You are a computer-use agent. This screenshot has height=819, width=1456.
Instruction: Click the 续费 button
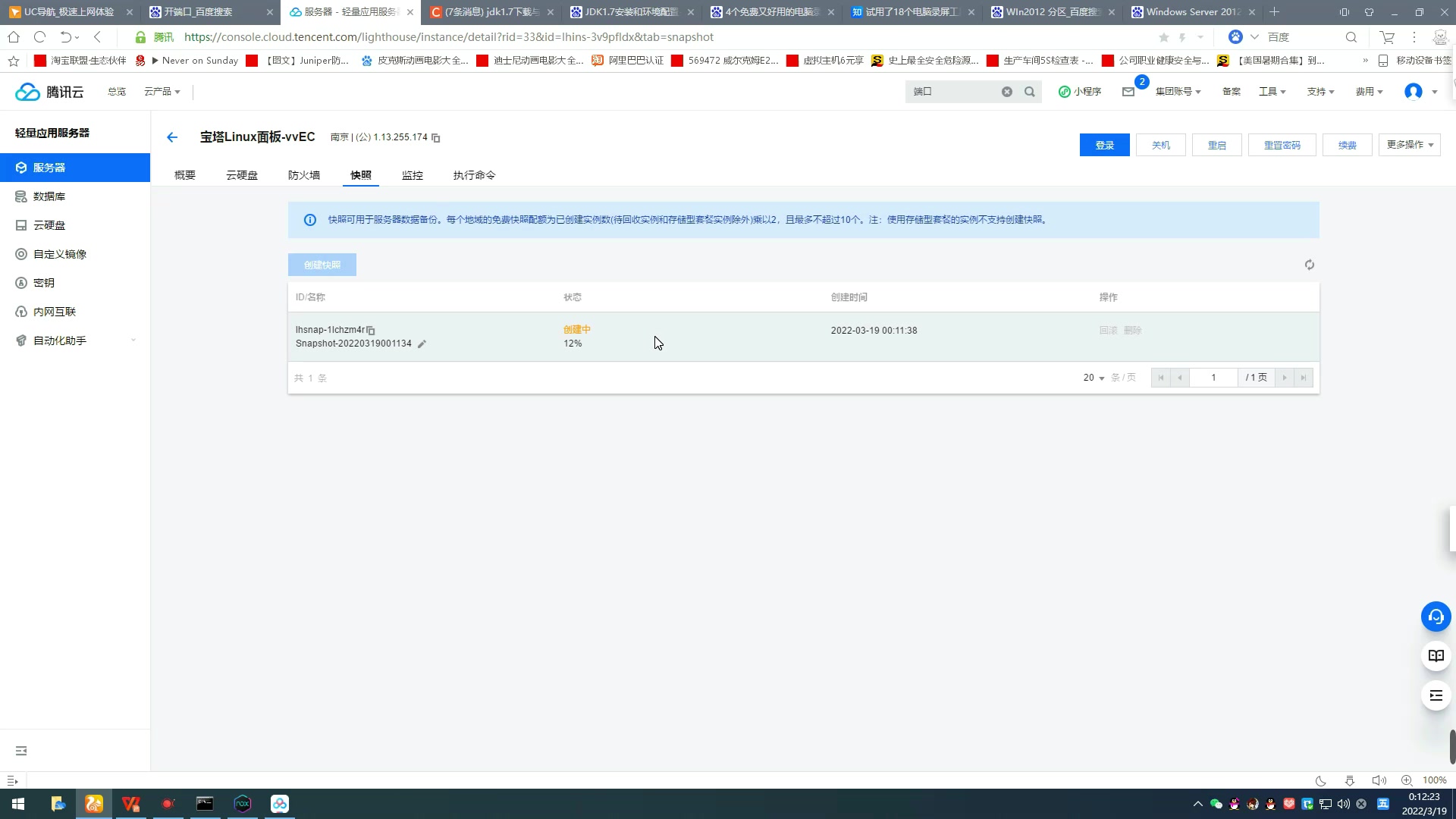point(1348,145)
